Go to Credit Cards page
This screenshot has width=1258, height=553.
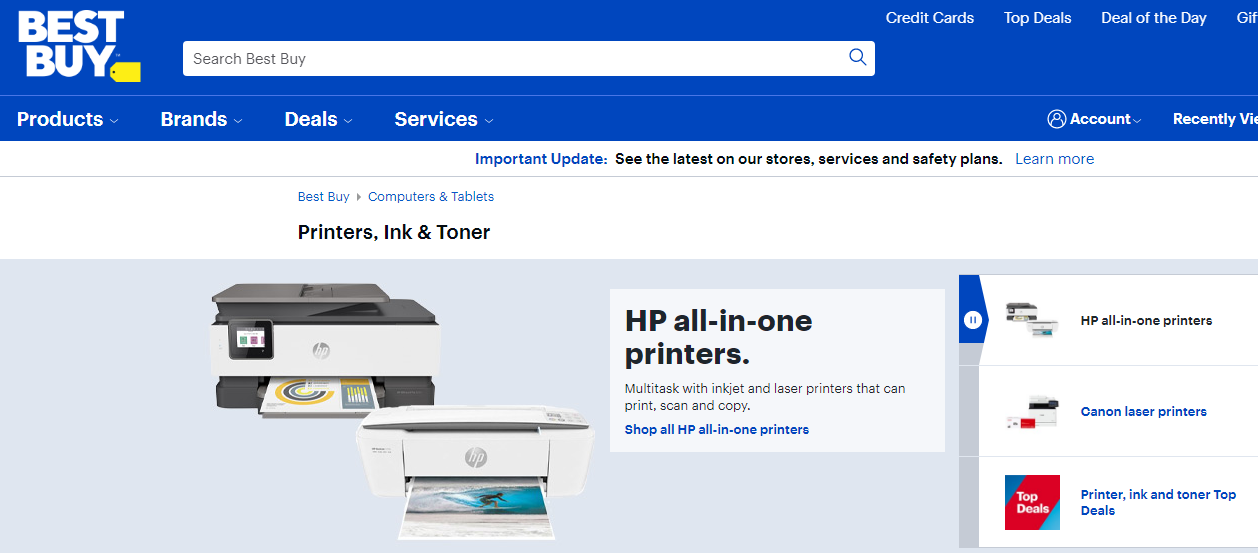pos(930,18)
